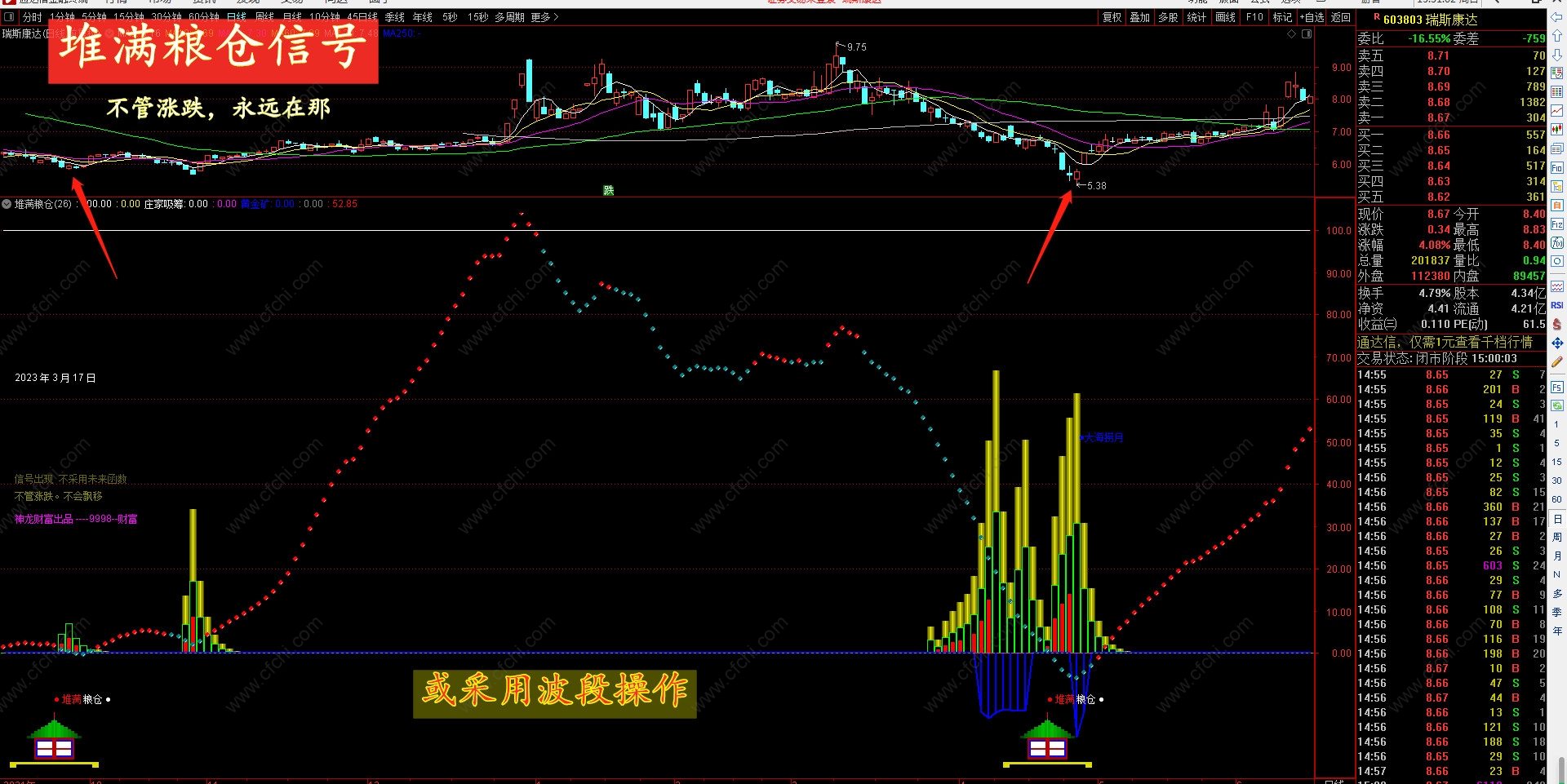Open the F10 company info sidebar icon

point(1557,167)
